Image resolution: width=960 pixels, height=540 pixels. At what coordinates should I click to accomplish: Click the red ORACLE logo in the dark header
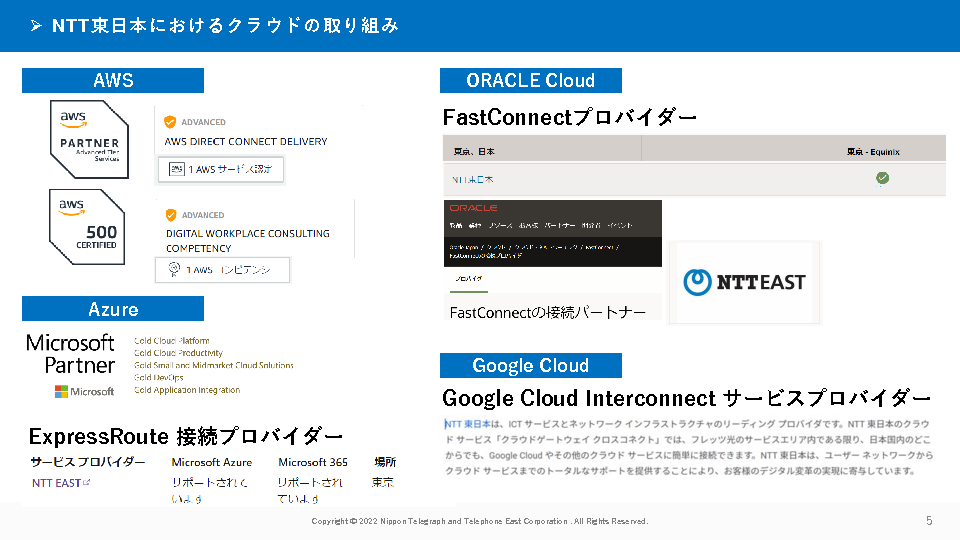click(x=473, y=208)
